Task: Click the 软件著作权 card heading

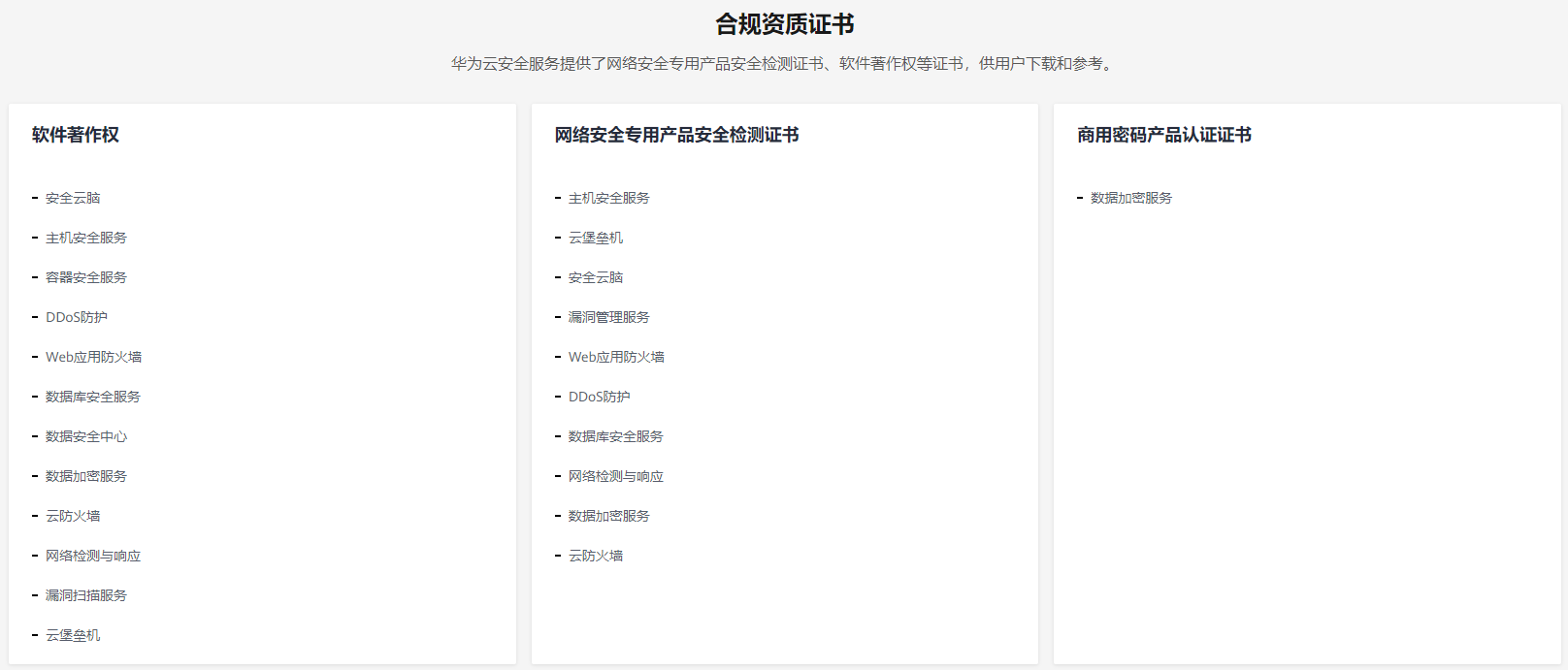Action: tap(76, 135)
